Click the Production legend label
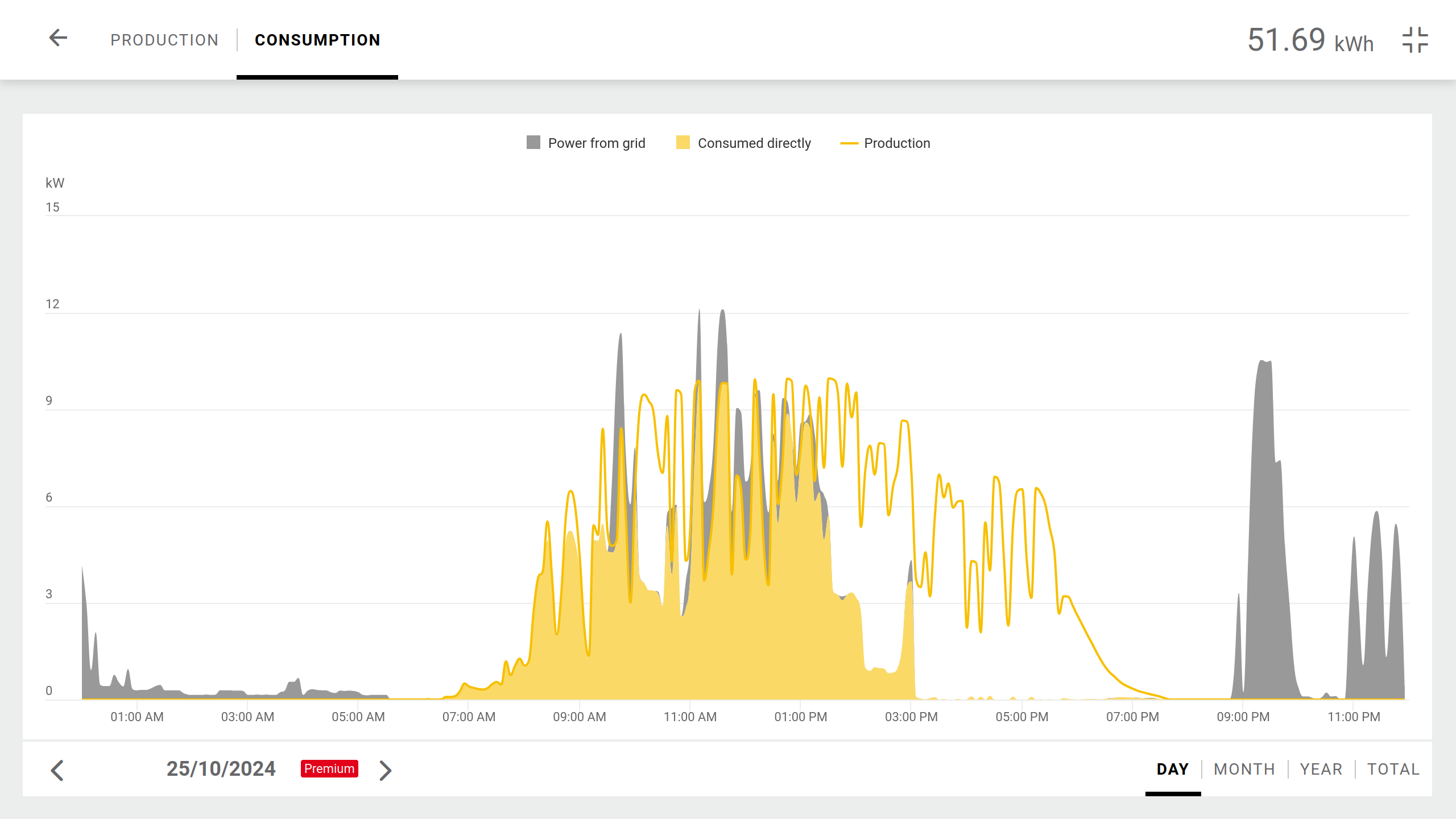1456x819 pixels. click(x=897, y=143)
